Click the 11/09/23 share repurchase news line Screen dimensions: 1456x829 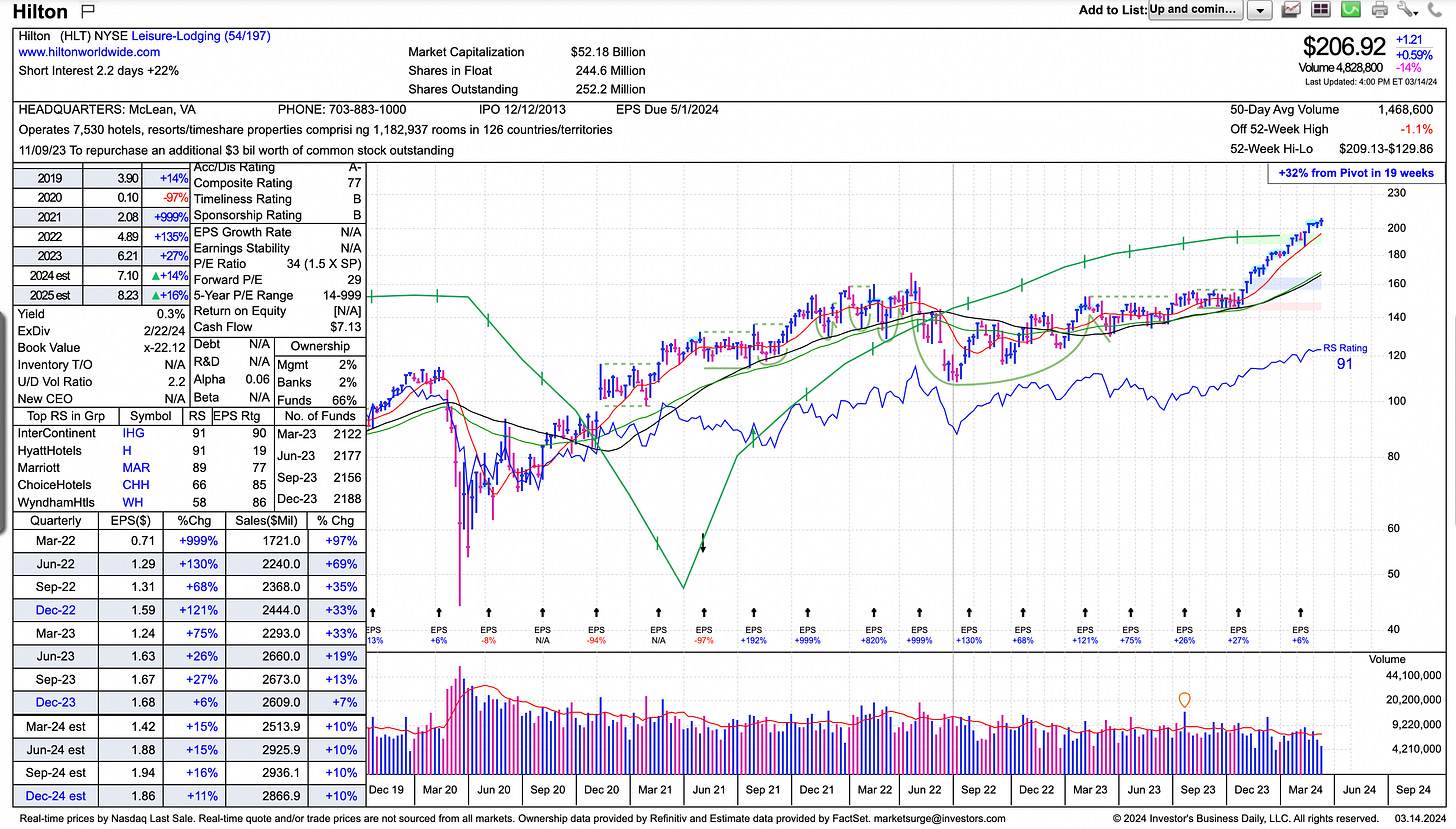[x=236, y=150]
